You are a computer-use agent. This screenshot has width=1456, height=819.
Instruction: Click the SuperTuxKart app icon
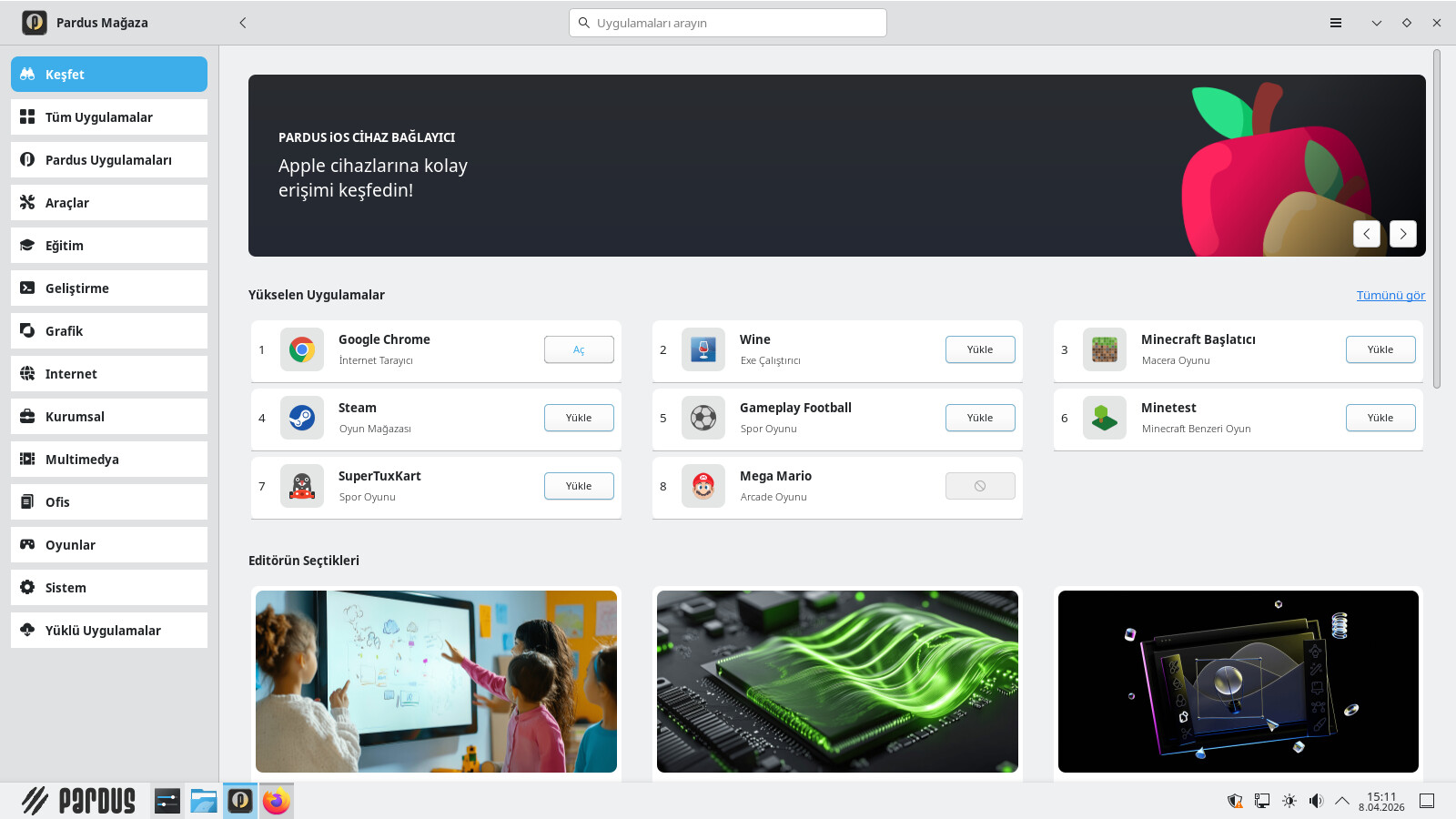coord(302,486)
